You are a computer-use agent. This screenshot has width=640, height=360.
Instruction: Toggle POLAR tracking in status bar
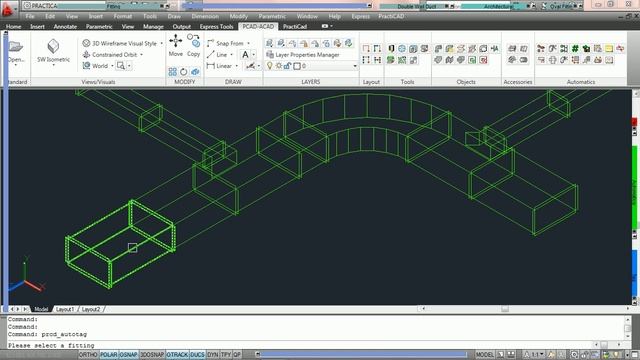pos(109,355)
